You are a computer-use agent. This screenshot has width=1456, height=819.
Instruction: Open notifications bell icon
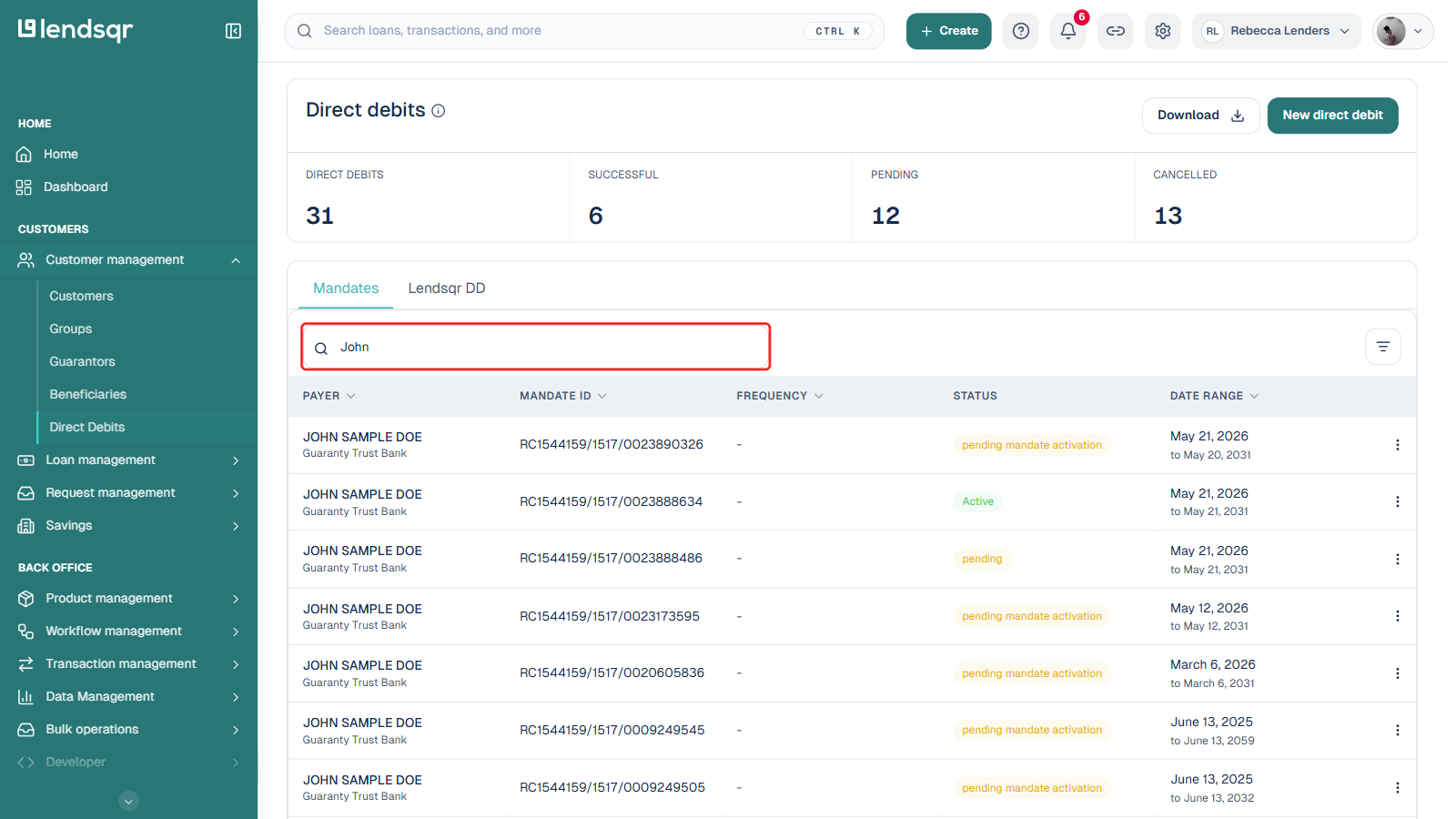[x=1068, y=31]
